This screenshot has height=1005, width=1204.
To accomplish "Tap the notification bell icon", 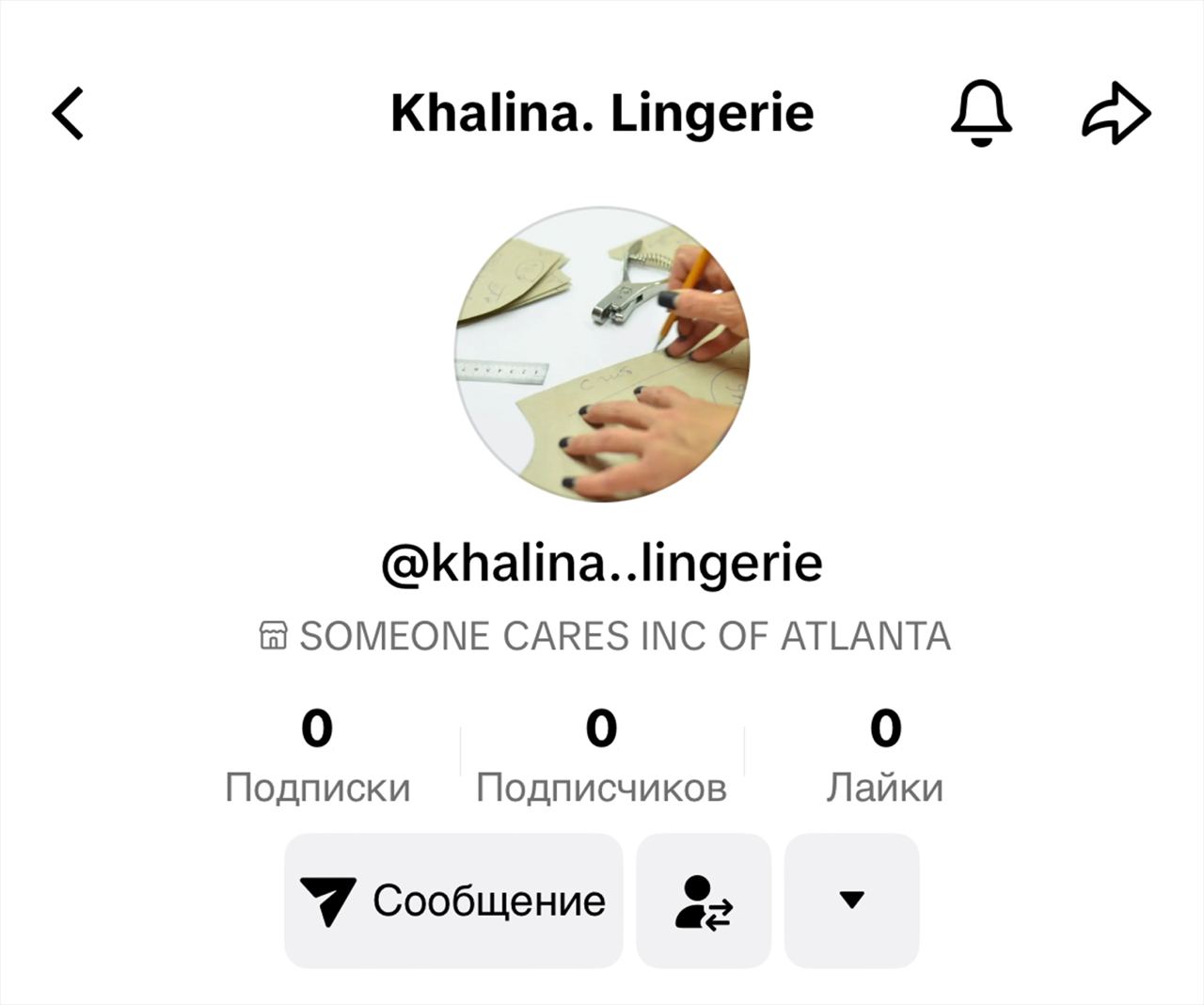I will (981, 113).
